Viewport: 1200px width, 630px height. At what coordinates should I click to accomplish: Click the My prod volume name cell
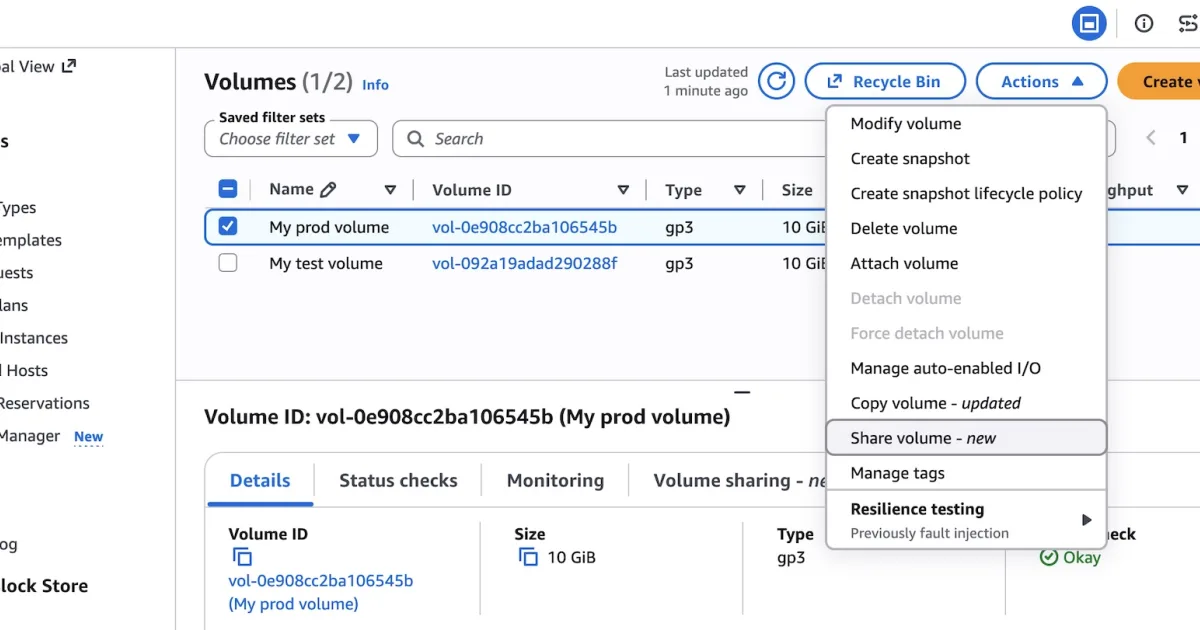pyautogui.click(x=329, y=227)
